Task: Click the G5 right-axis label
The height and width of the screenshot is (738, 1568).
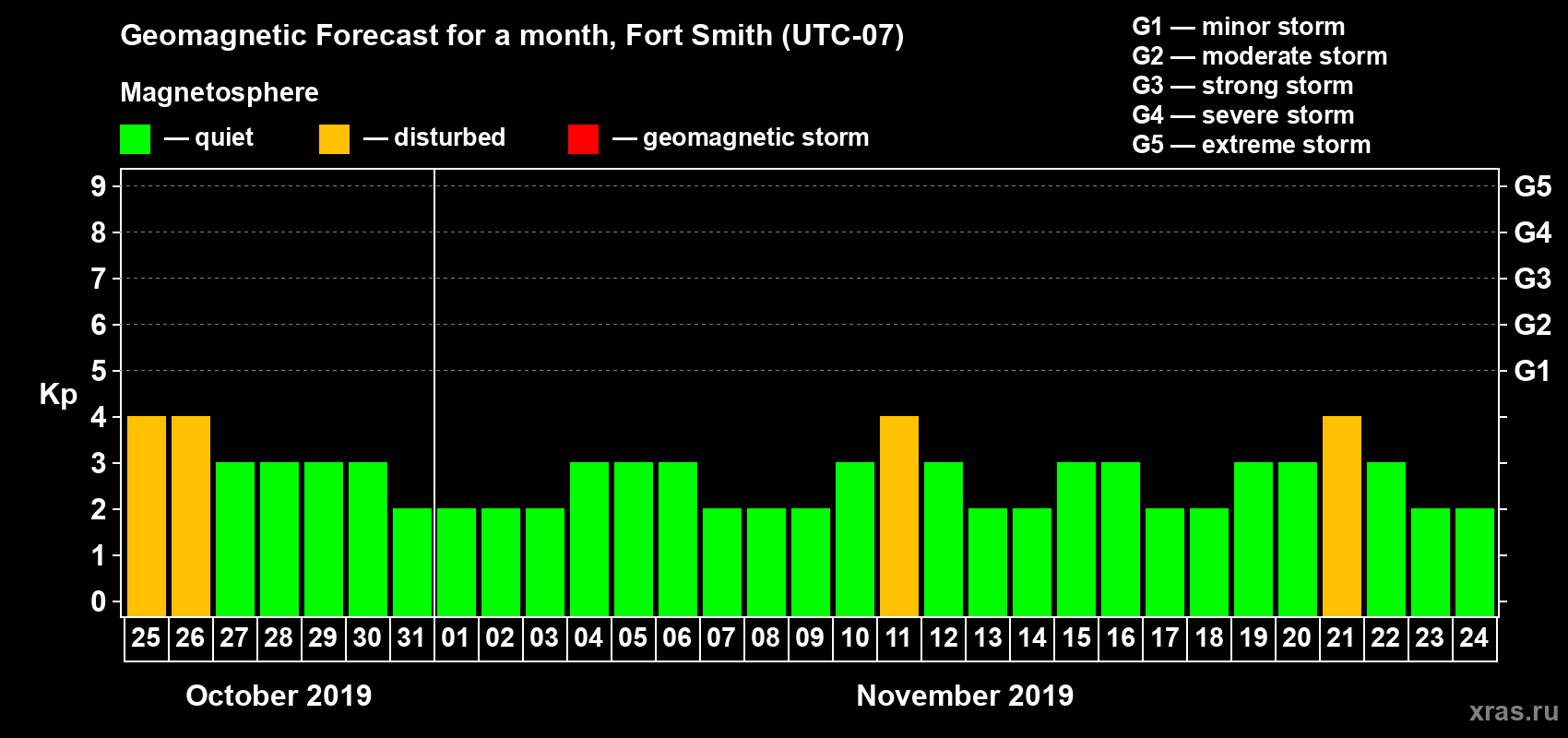Action: [1533, 186]
